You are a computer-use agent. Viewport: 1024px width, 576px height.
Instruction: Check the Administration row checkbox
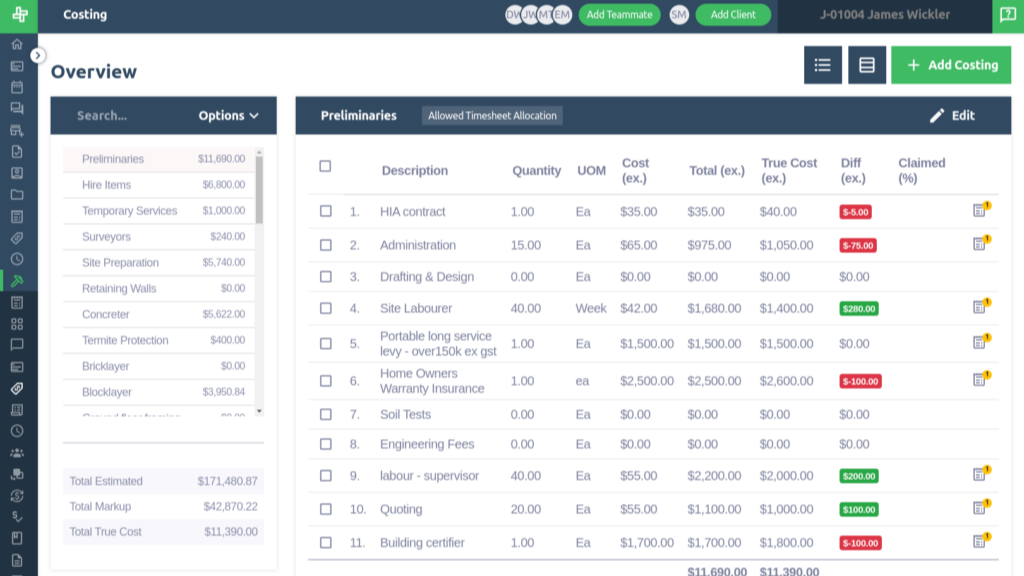click(x=326, y=245)
